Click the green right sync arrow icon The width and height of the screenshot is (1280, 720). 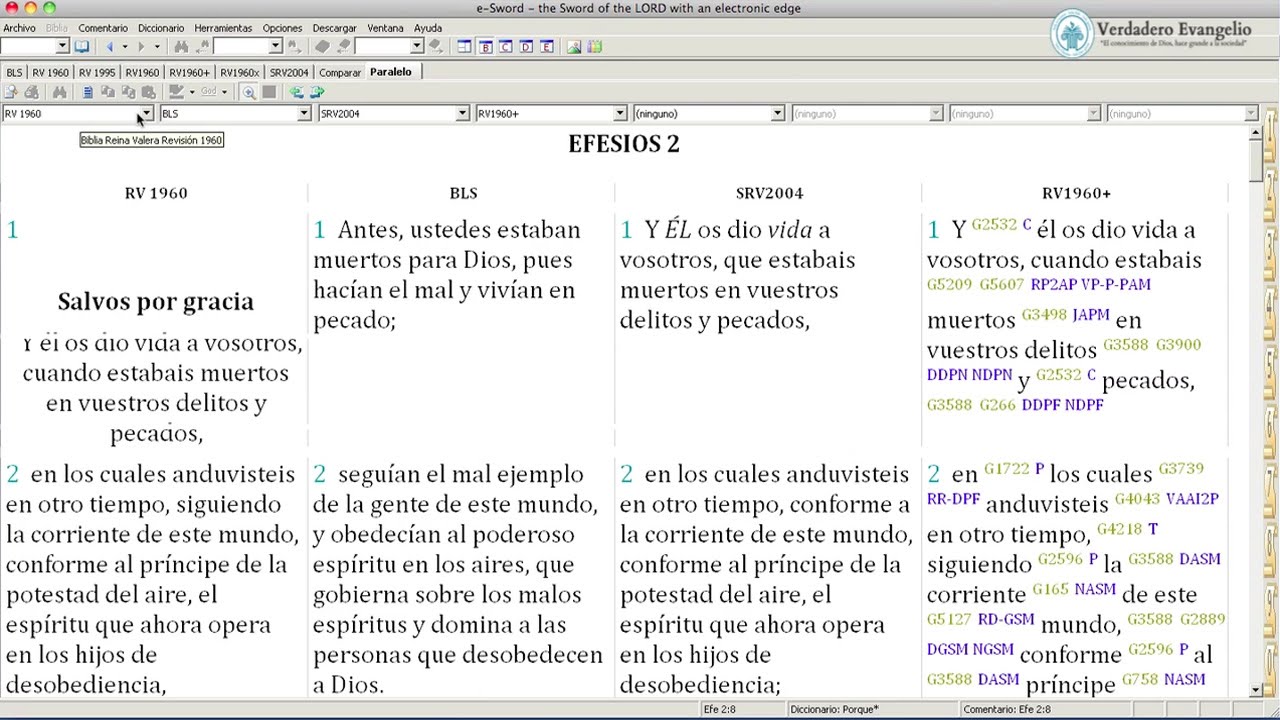point(317,92)
